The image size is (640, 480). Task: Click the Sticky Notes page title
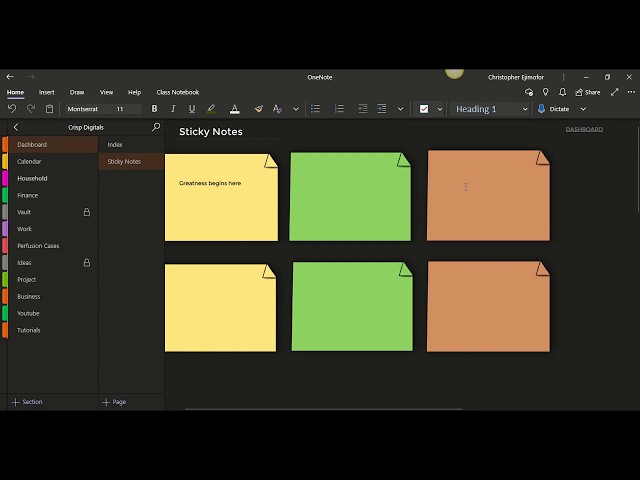(211, 131)
